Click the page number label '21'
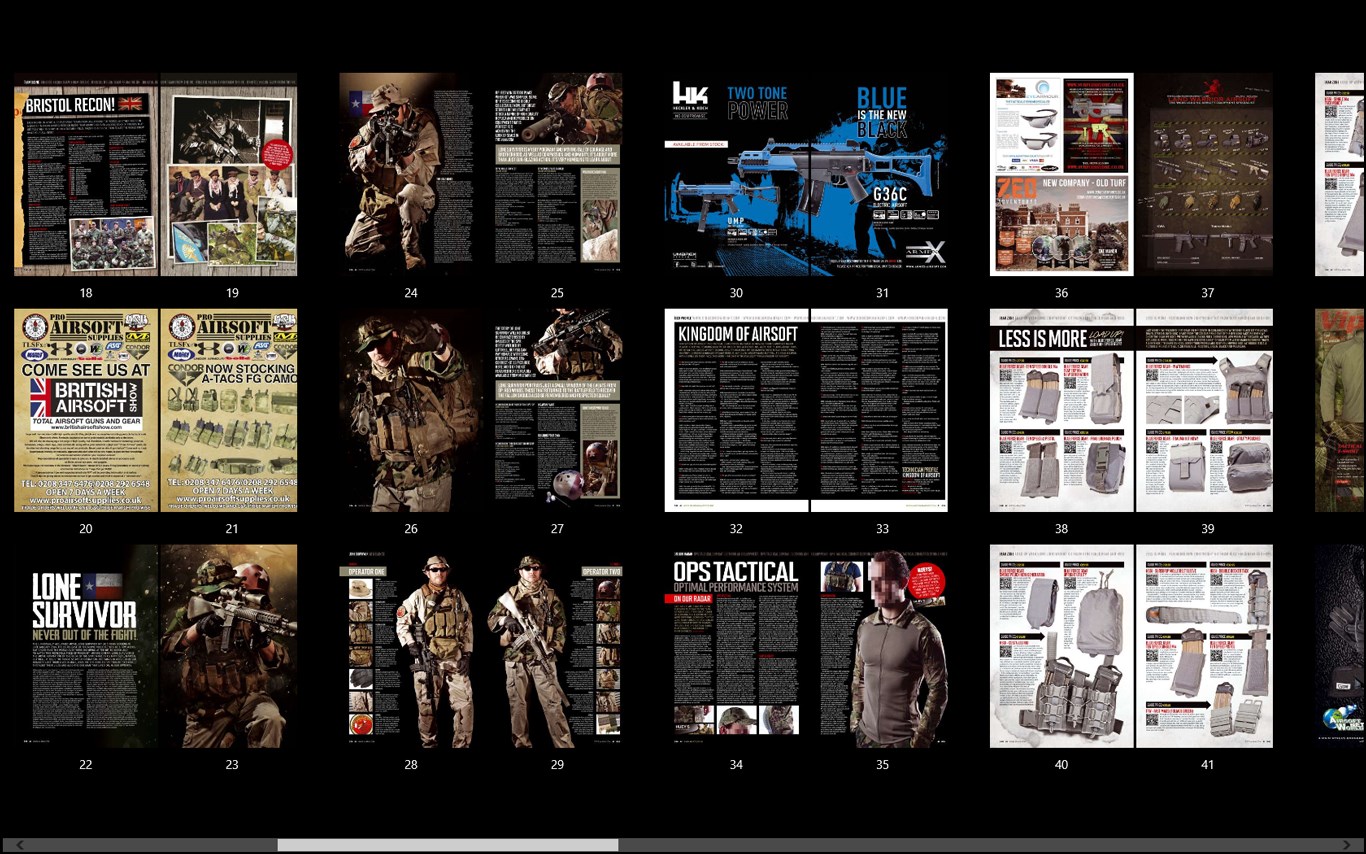The width and height of the screenshot is (1366, 854). pyautogui.click(x=232, y=529)
